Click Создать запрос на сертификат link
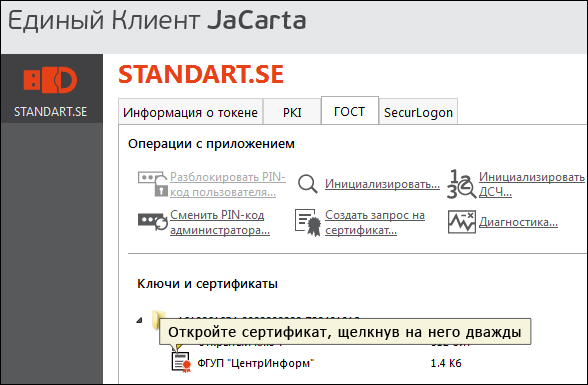 tap(375, 222)
